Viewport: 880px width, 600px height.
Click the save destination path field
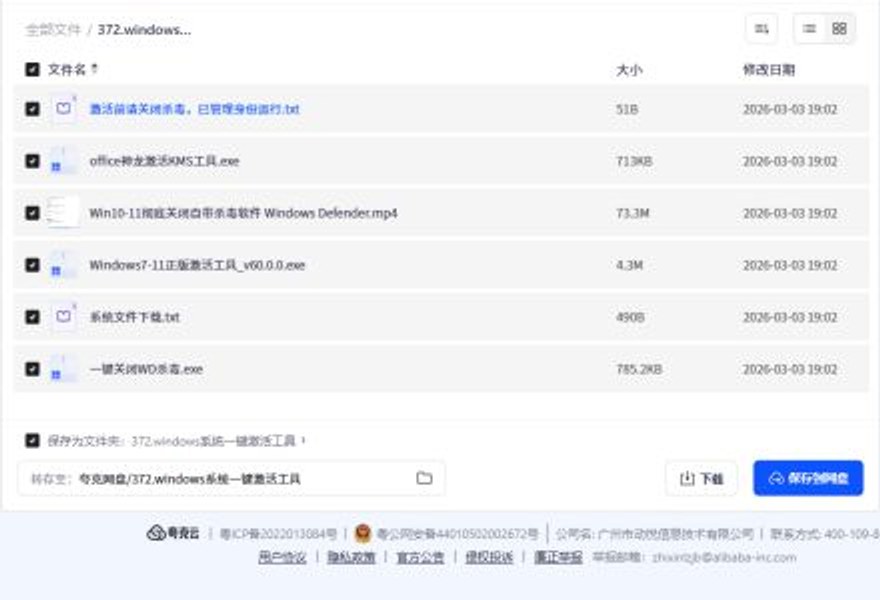(x=231, y=478)
